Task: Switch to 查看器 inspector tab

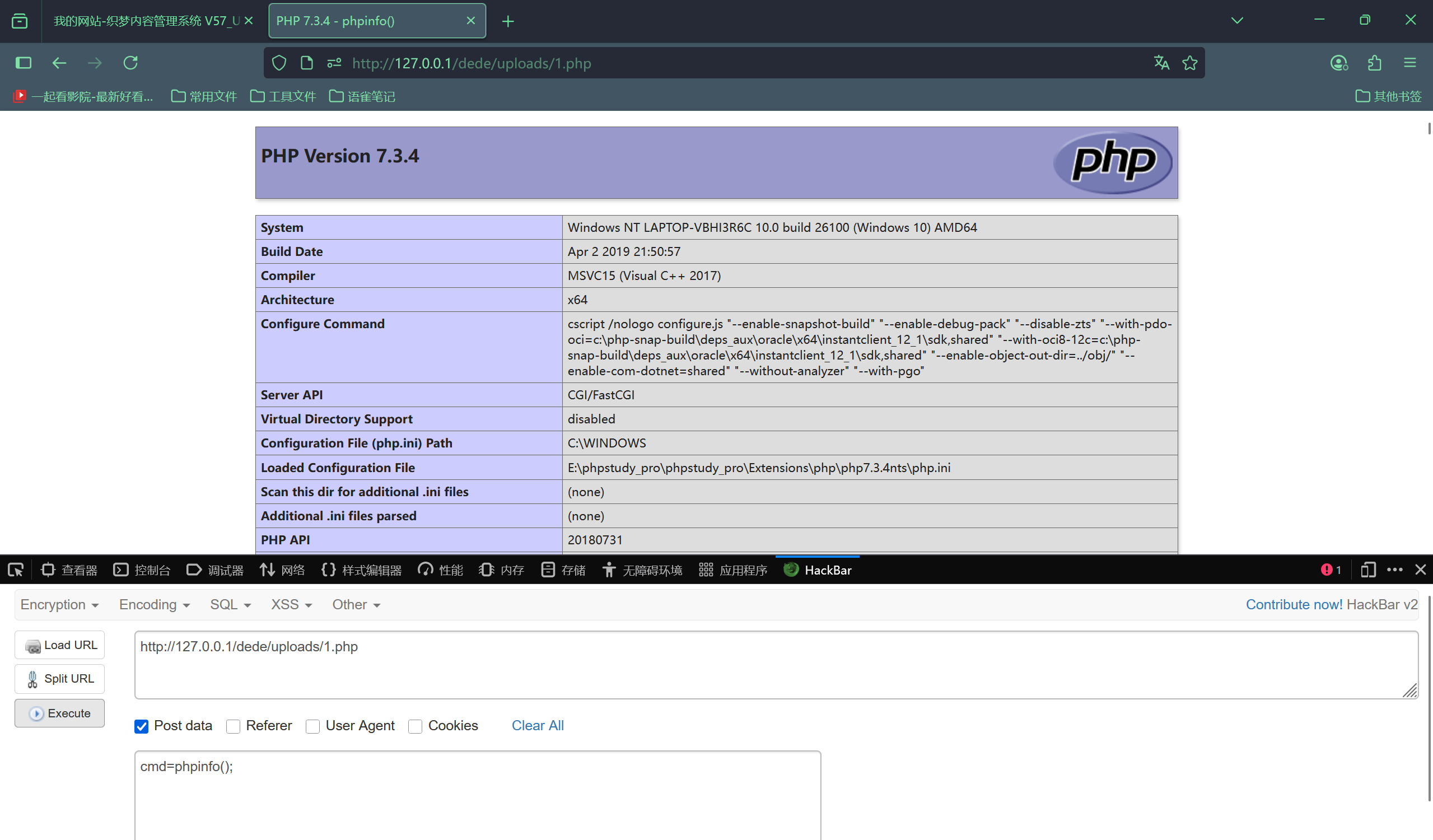Action: point(69,570)
